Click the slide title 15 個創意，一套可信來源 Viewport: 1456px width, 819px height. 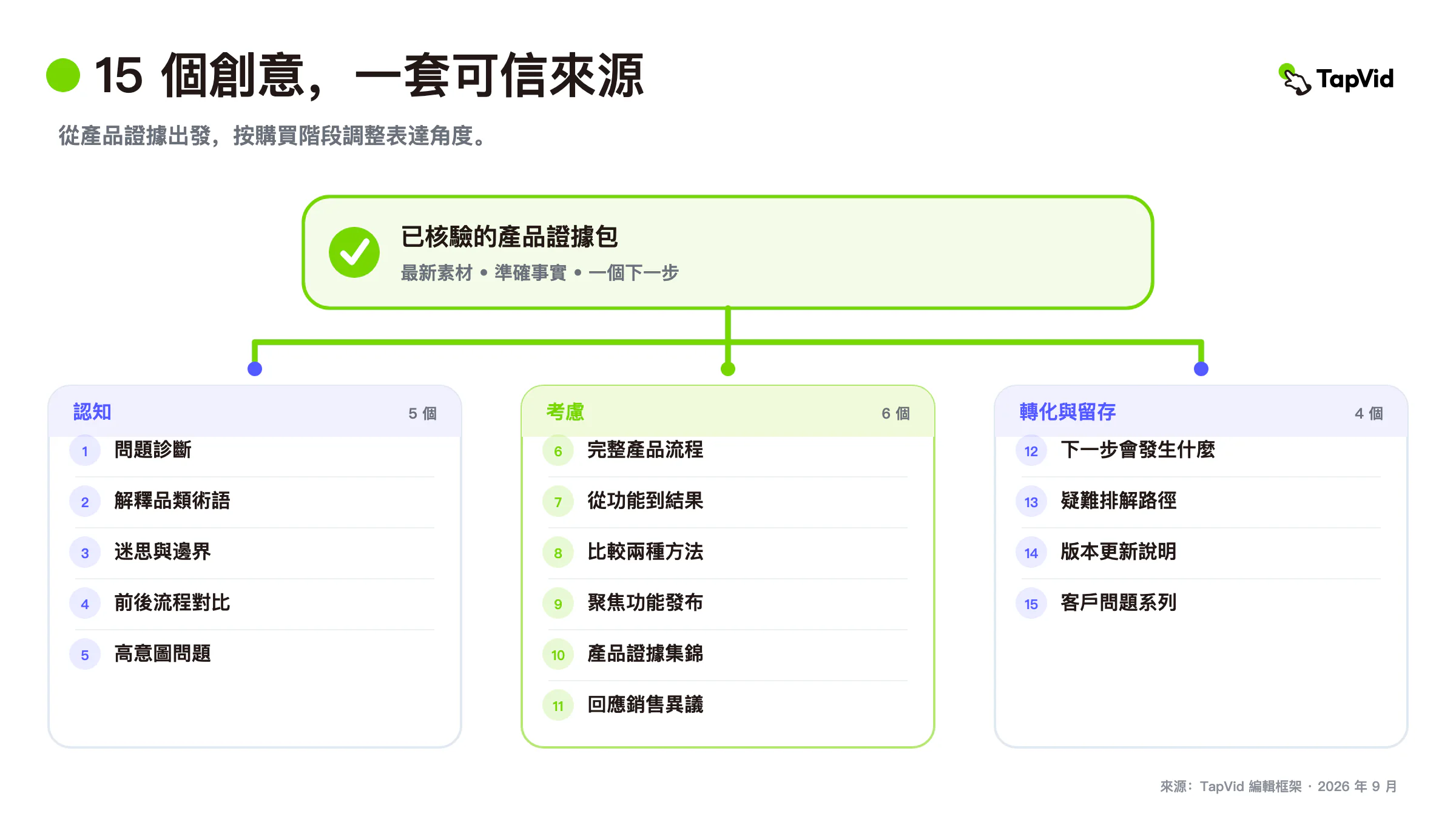click(x=369, y=76)
